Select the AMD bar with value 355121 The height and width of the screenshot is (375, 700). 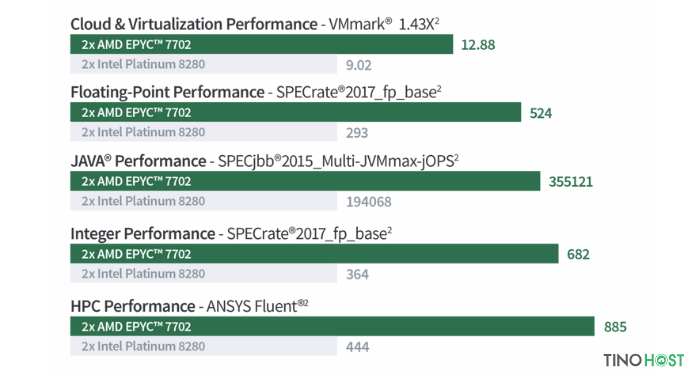305,181
